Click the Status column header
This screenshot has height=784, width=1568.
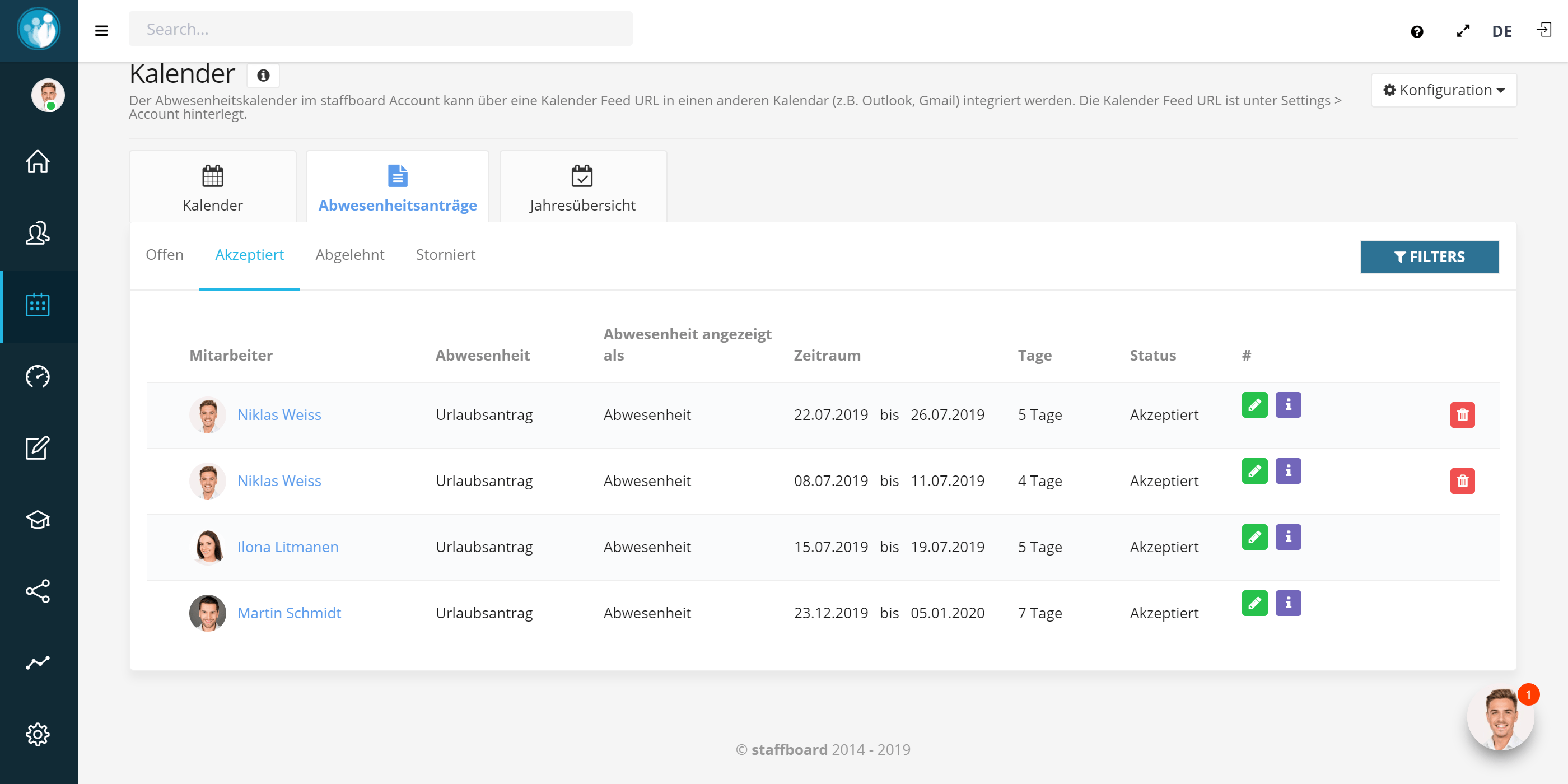[x=1153, y=356]
